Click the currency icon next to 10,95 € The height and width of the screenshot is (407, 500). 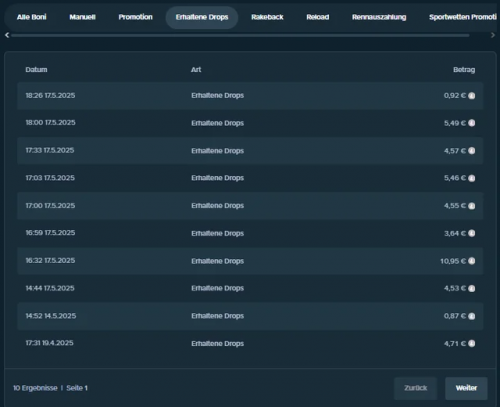(x=472, y=261)
